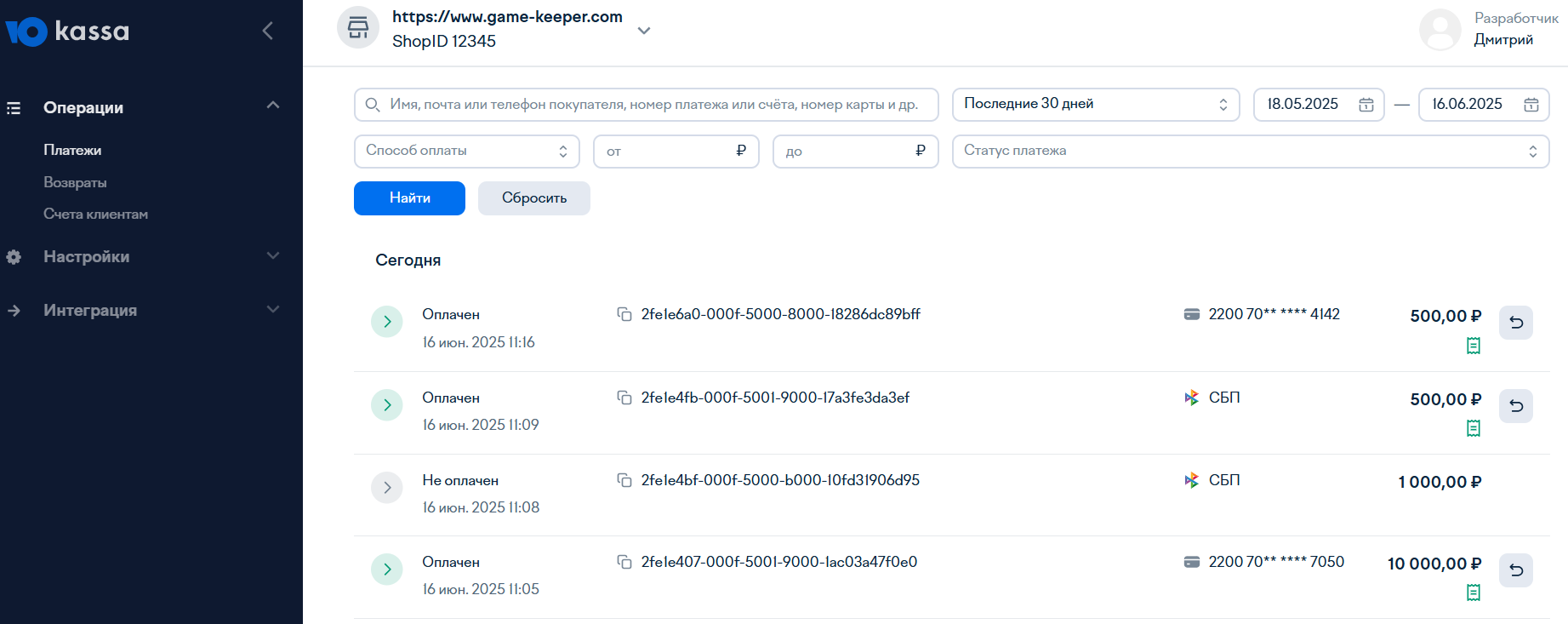The width and height of the screenshot is (1568, 624).
Task: Click the СБП logo in the 11:09 row
Action: [x=1192, y=398]
